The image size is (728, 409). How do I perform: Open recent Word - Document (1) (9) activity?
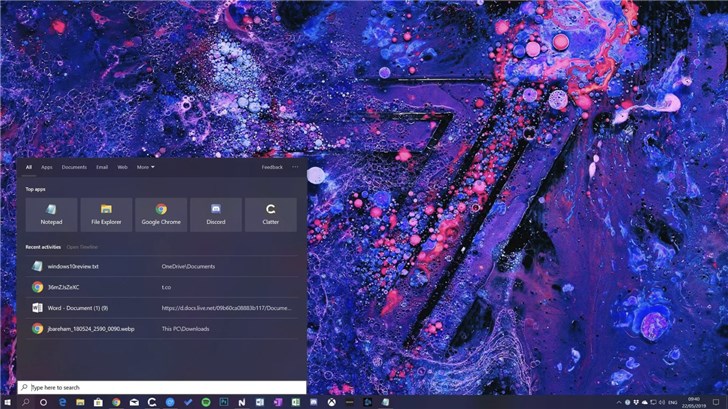(78, 308)
